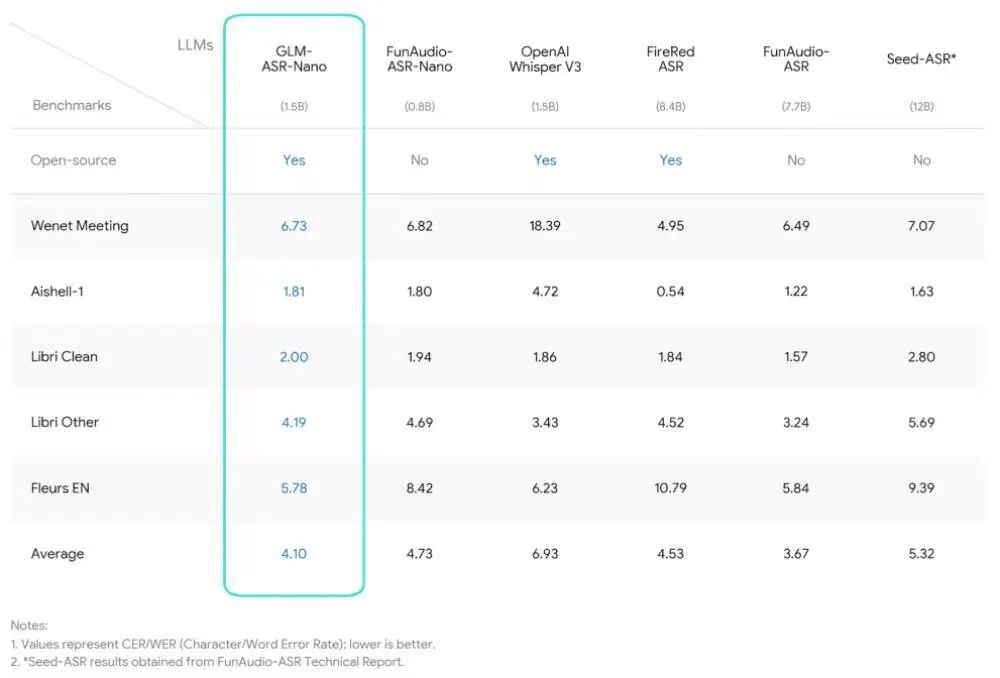This screenshot has height=678, width=1000.
Task: Select the Fleurs EN row label
Action: coord(62,488)
